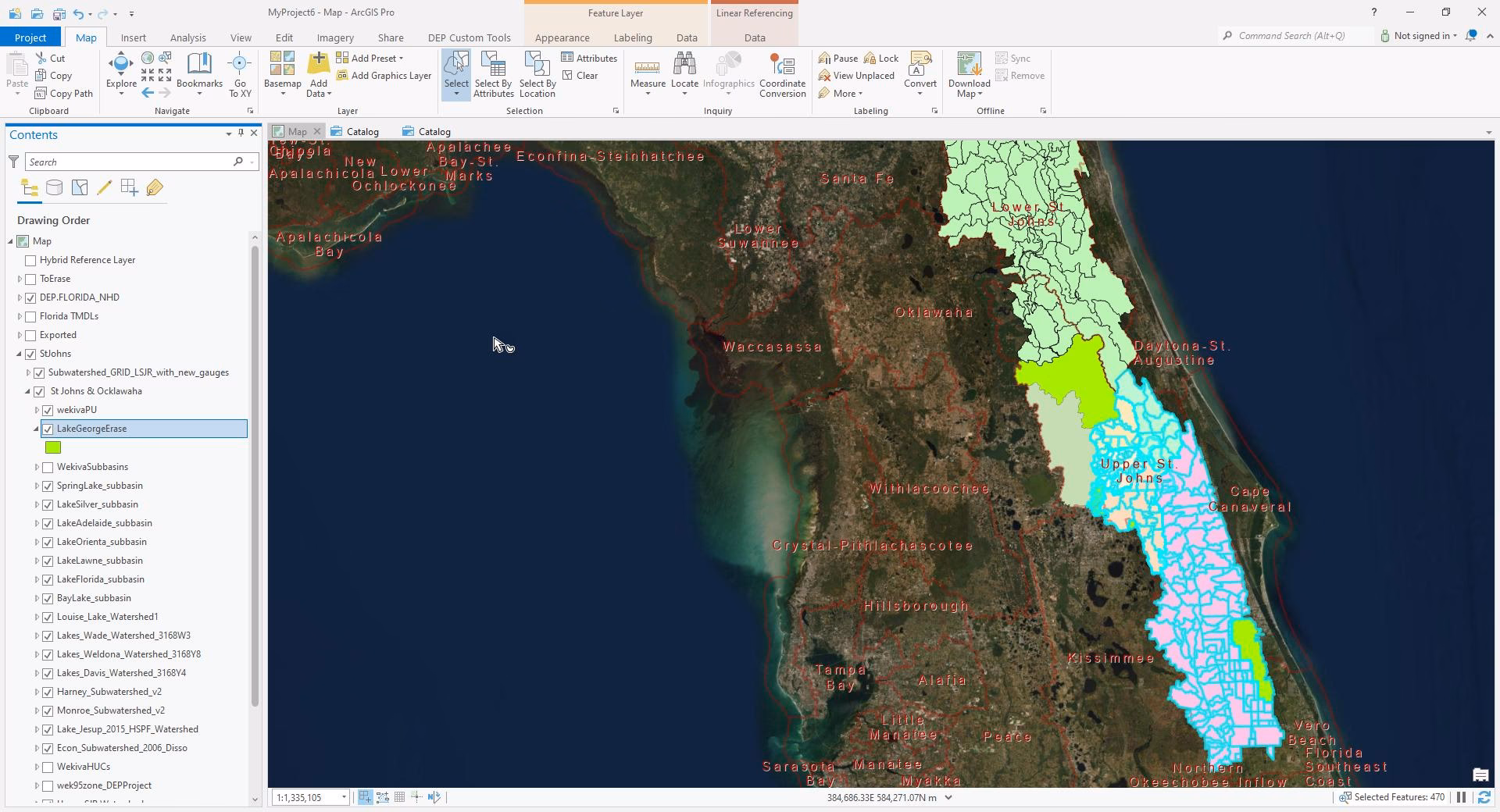Collapse the StJohns group layer
The width and height of the screenshot is (1500, 812).
tap(19, 354)
